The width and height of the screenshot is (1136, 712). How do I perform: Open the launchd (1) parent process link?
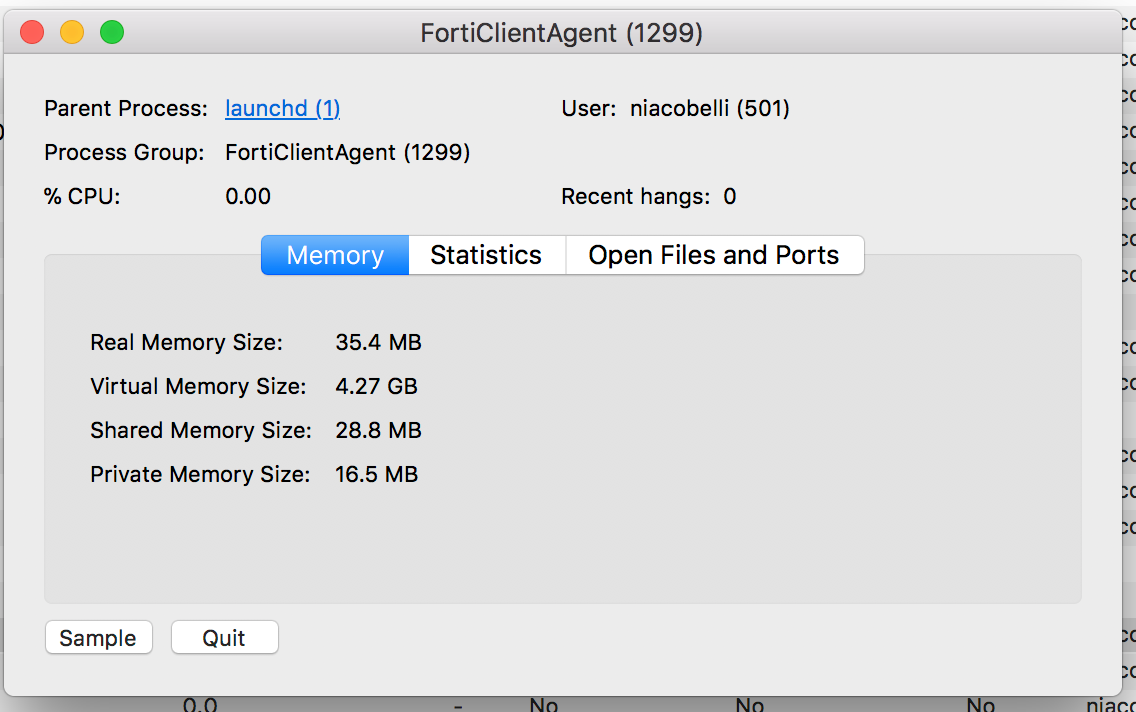pos(283,109)
